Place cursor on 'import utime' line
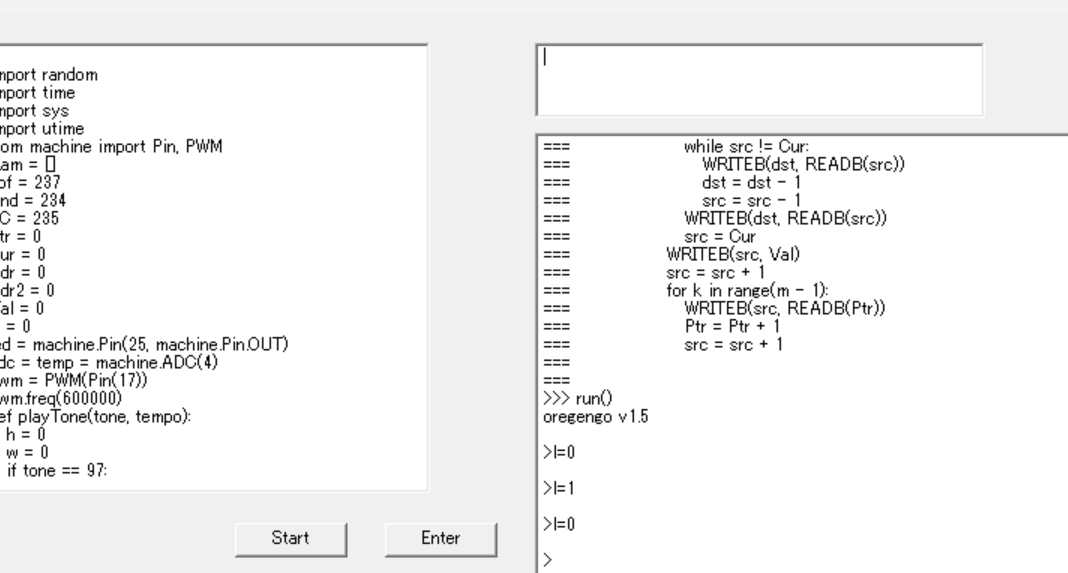 pos(42,129)
